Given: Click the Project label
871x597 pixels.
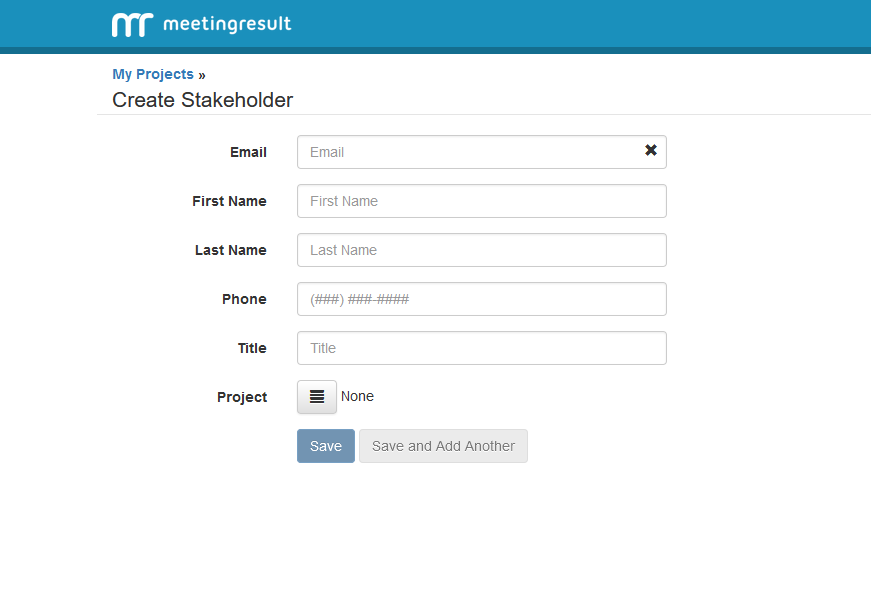Looking at the screenshot, I should click(242, 397).
